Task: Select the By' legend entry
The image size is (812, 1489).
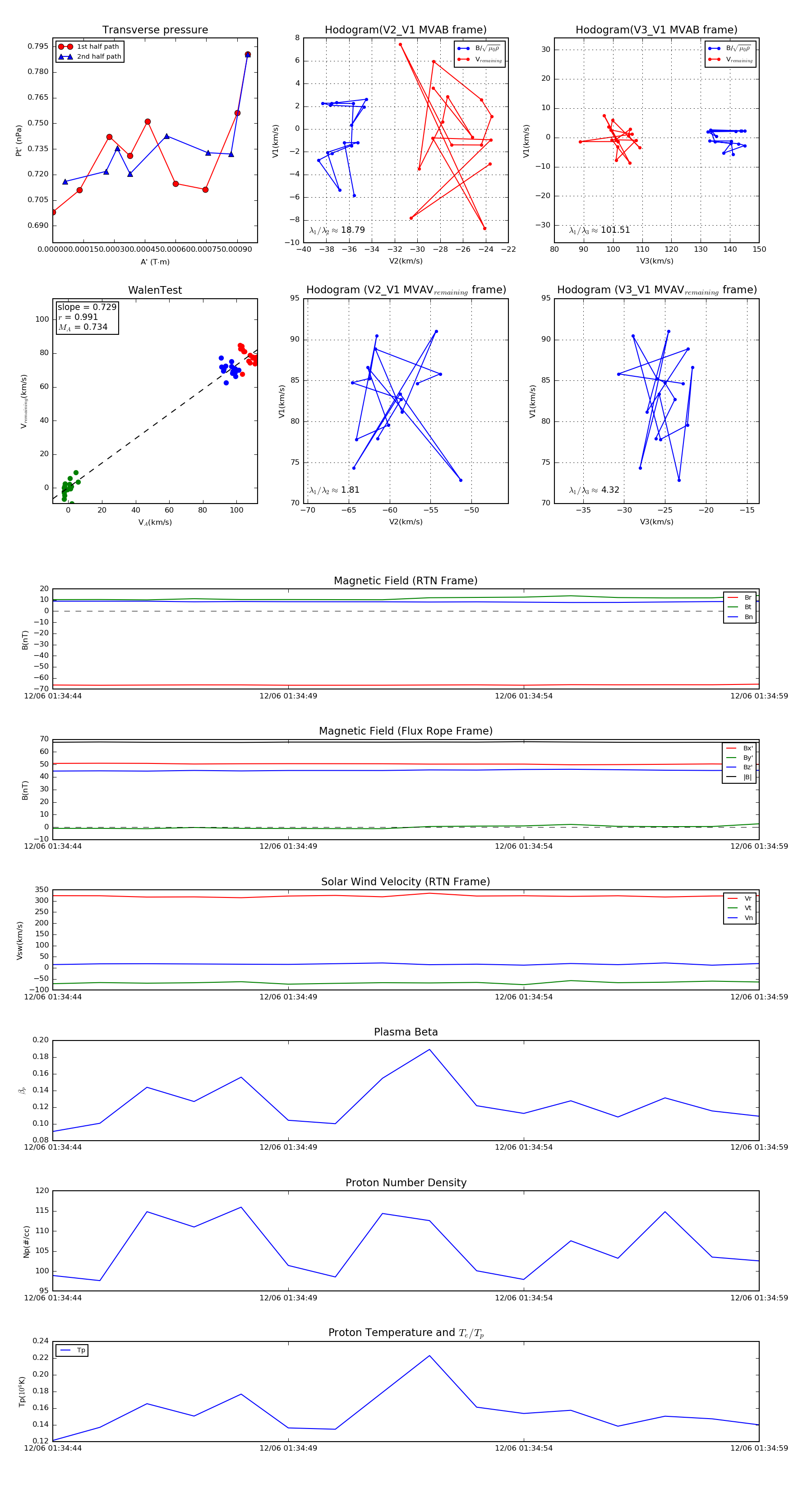Action: 740,758
